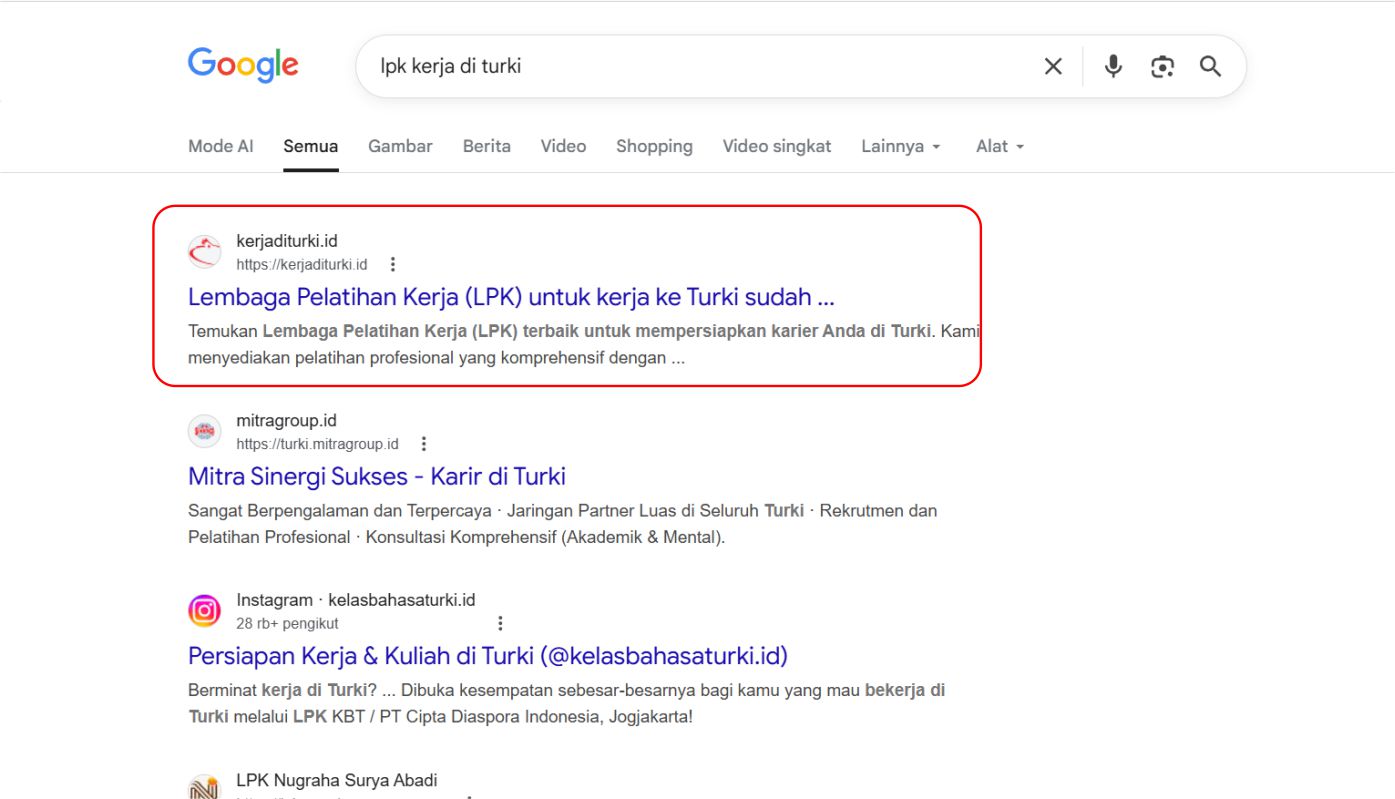Open three-dot options for the kerjaditurki.id result
The image size is (1395, 799).
tap(392, 264)
